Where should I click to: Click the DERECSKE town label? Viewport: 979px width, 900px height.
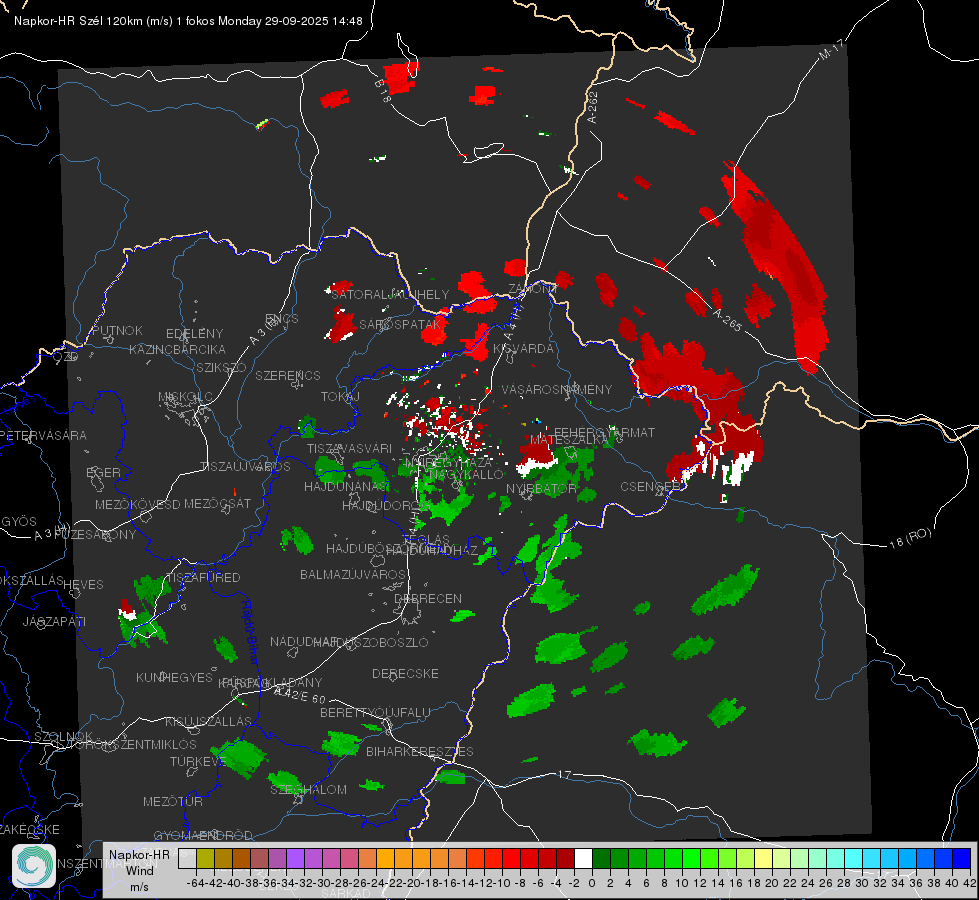click(x=405, y=674)
